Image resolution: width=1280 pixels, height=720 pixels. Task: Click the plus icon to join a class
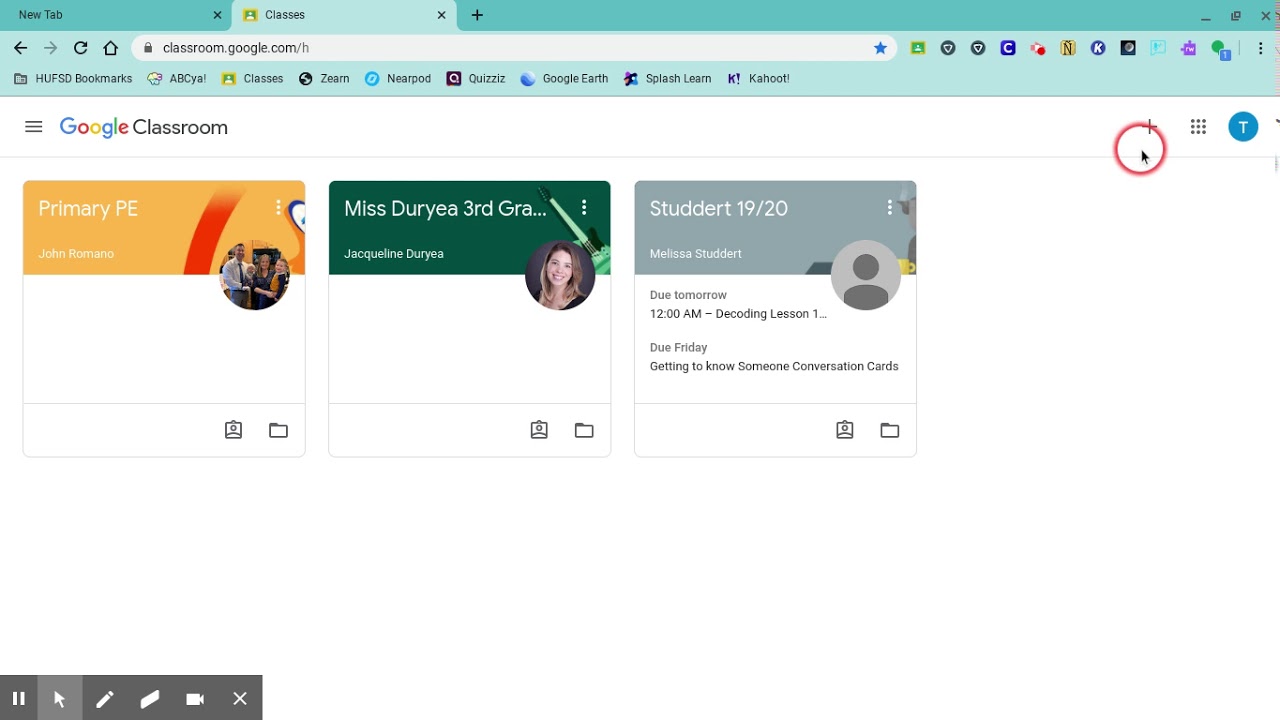coord(1150,127)
